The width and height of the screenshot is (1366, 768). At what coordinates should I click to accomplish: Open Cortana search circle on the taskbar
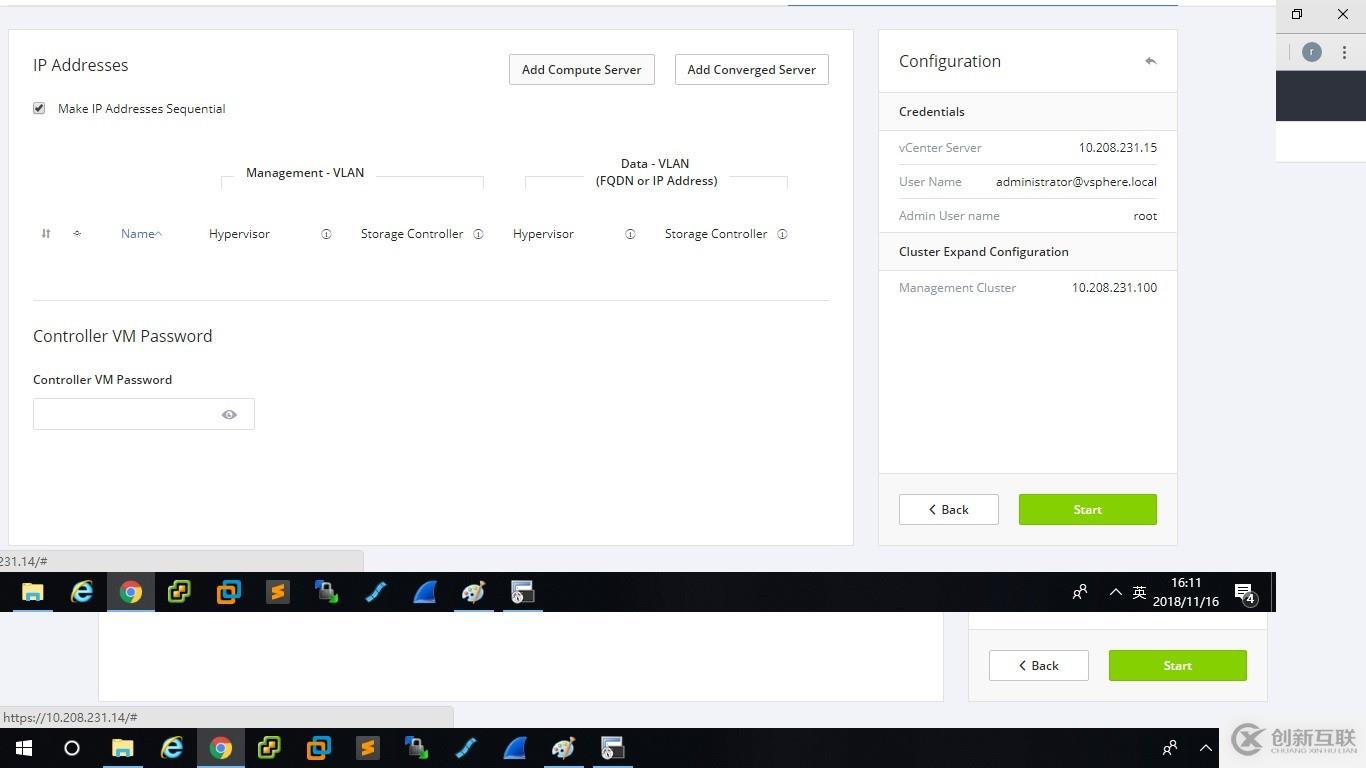point(72,748)
